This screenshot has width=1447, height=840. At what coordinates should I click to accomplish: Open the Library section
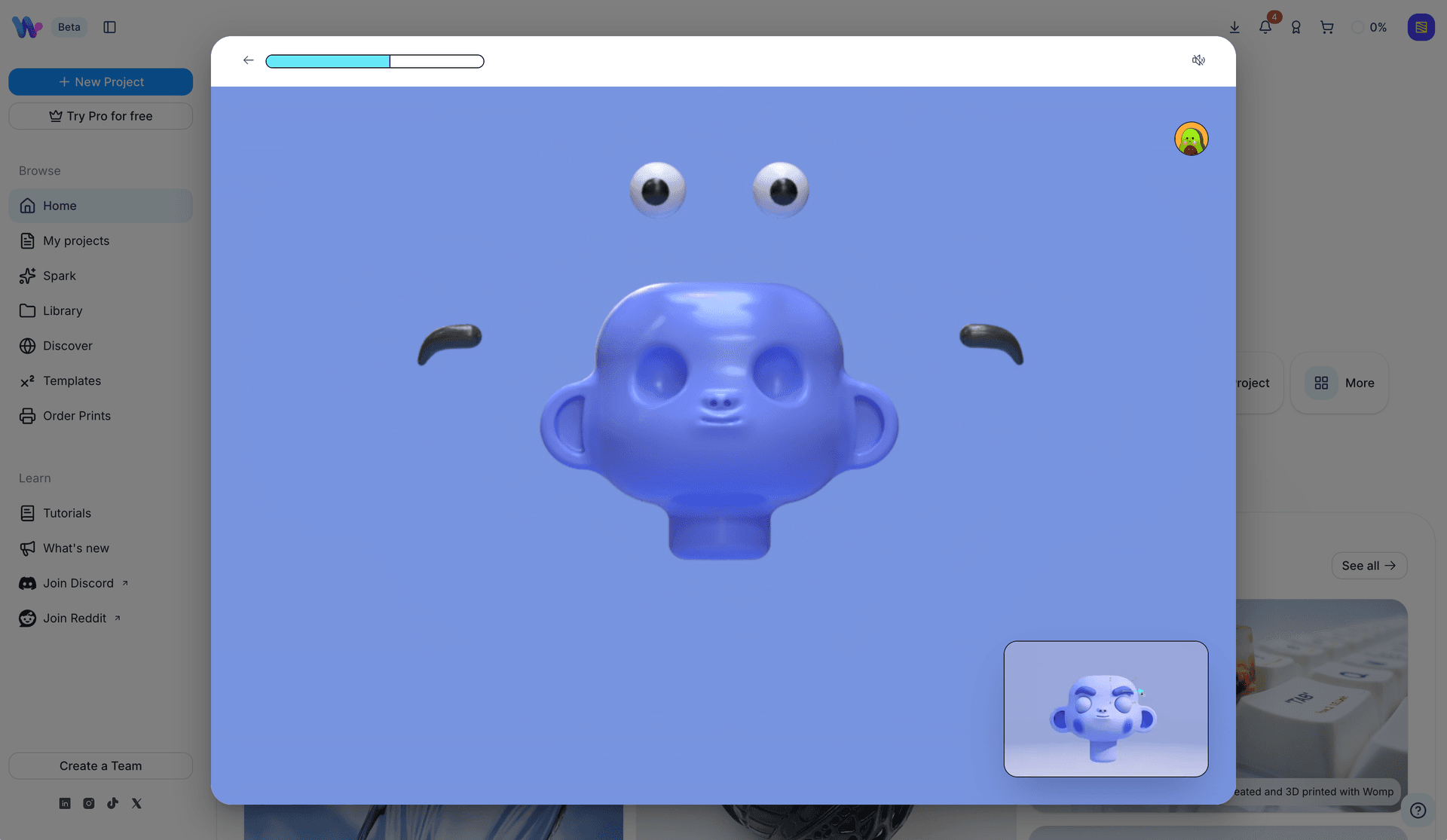pos(62,310)
